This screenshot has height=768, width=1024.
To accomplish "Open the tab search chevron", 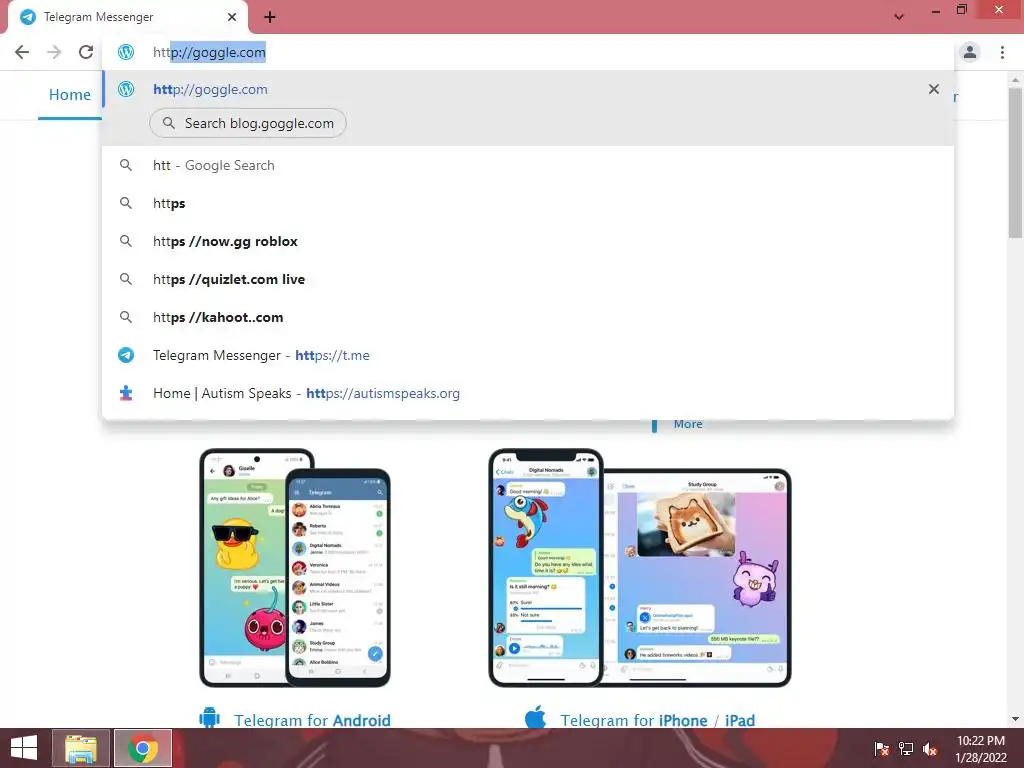I will [x=899, y=17].
